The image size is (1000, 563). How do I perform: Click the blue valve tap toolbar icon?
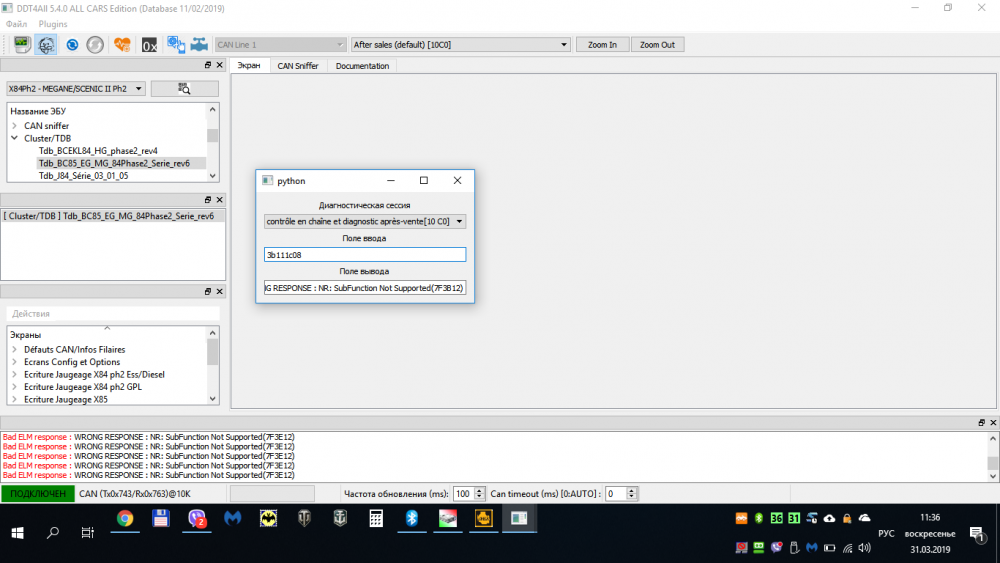(x=199, y=45)
